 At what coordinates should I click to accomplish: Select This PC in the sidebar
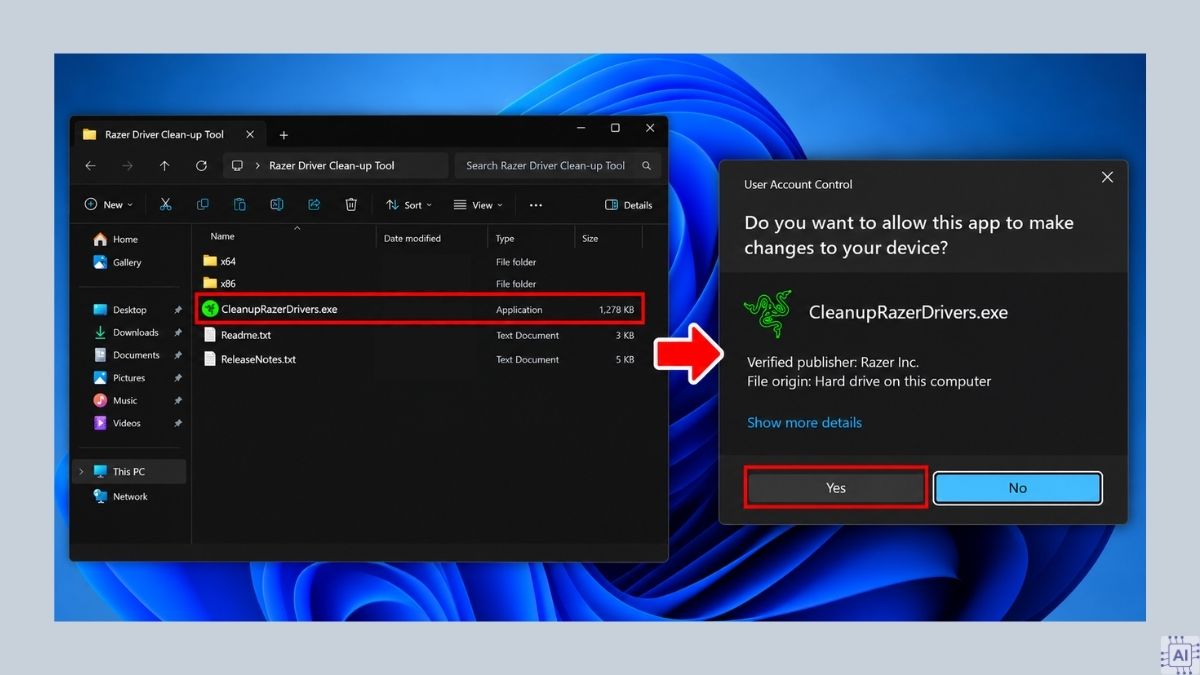coord(130,472)
